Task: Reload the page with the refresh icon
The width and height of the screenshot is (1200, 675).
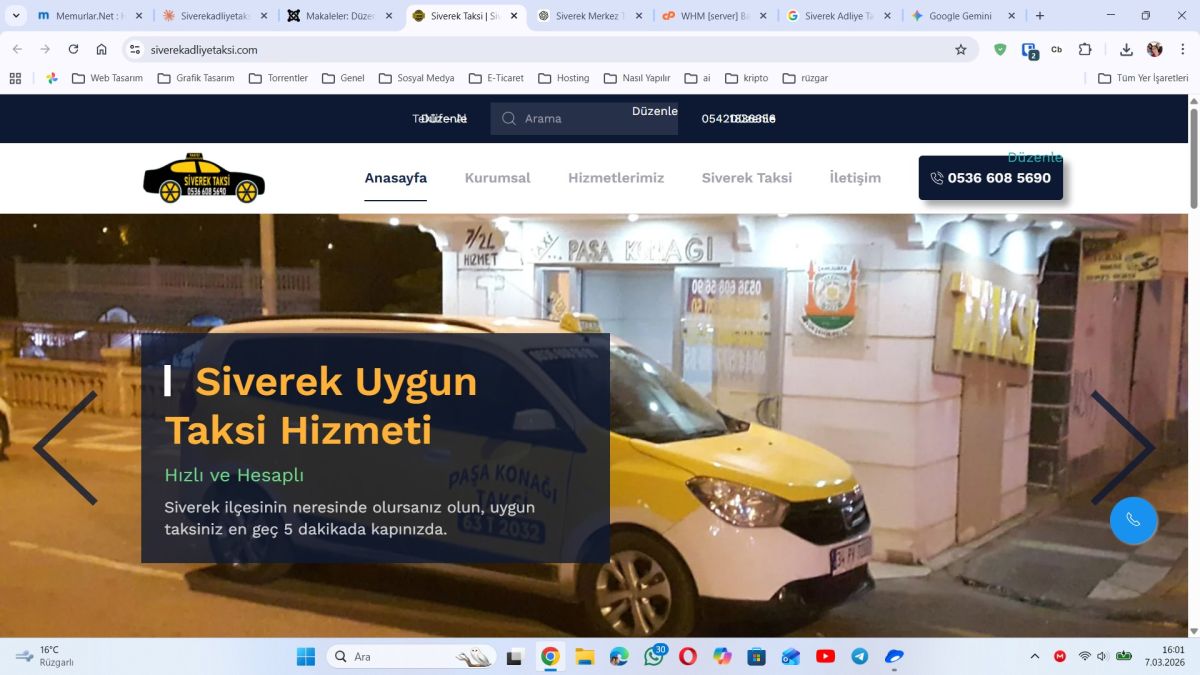Action: tap(73, 49)
